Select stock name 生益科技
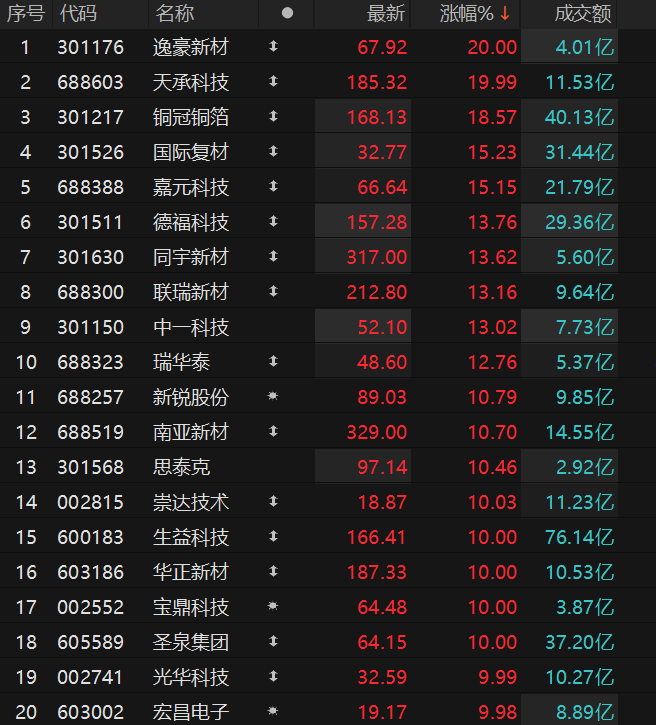The height and width of the screenshot is (725, 656). click(x=191, y=537)
